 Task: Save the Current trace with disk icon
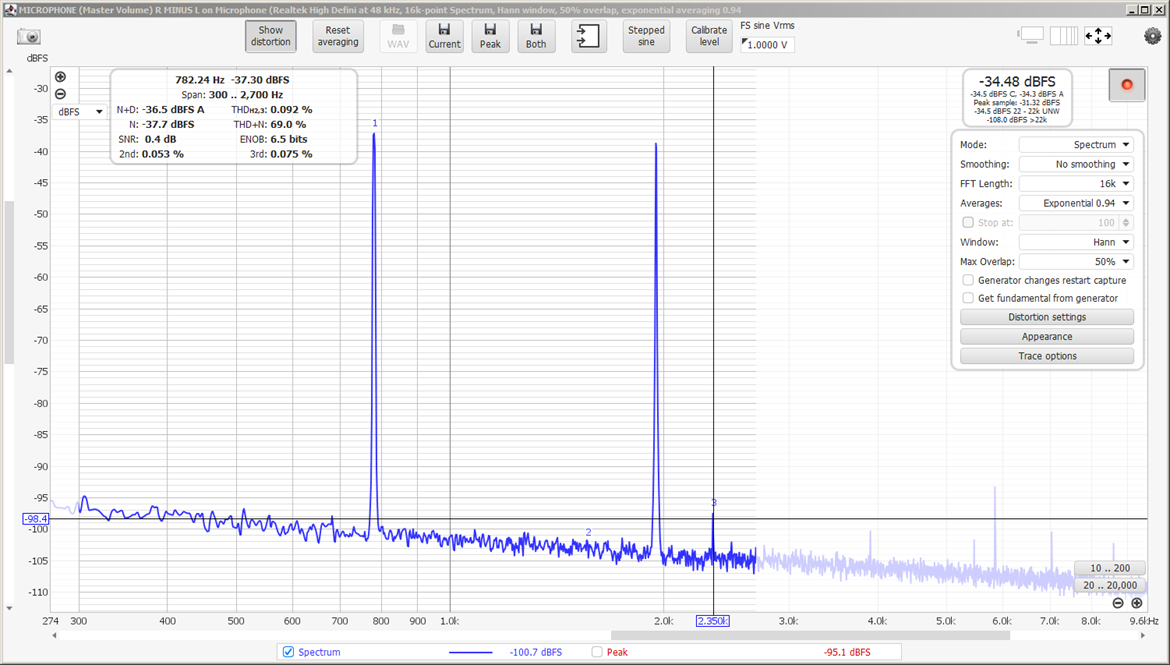(444, 36)
